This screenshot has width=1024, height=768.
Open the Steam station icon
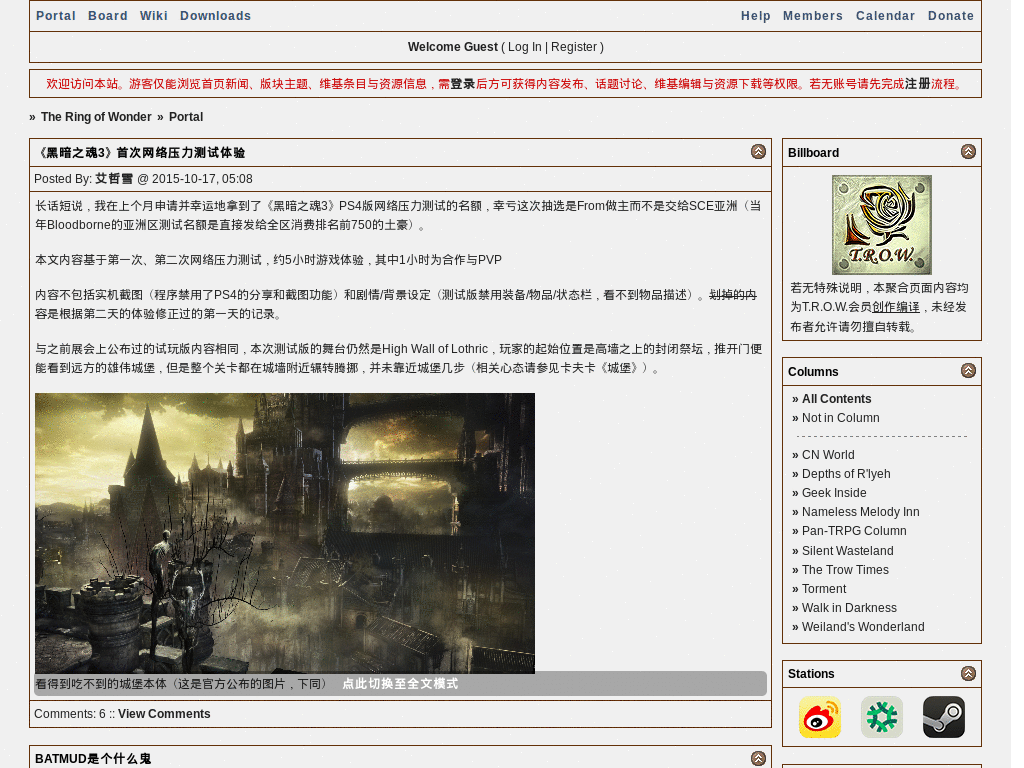pos(943,717)
